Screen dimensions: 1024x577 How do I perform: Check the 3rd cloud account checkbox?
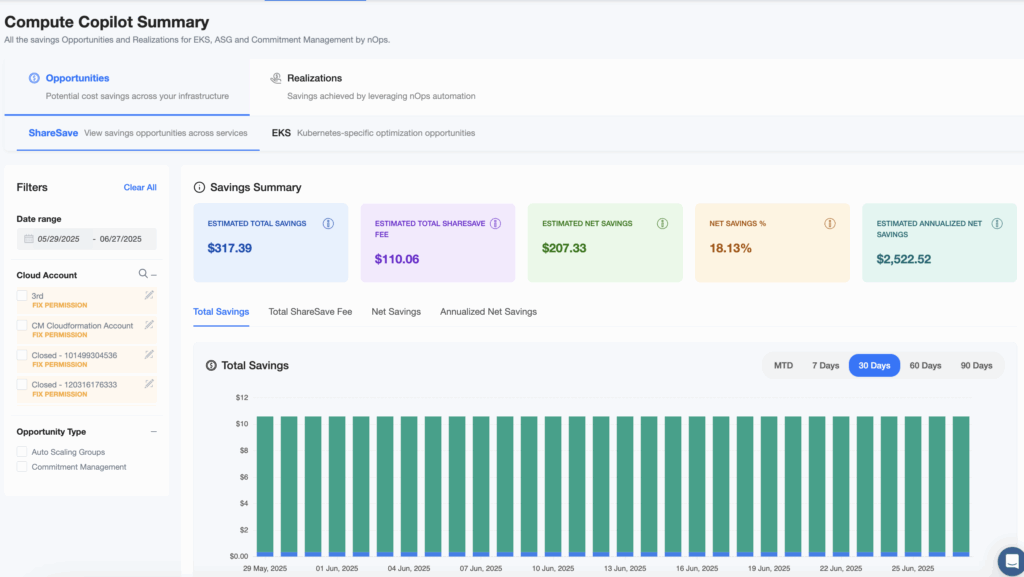point(22,296)
